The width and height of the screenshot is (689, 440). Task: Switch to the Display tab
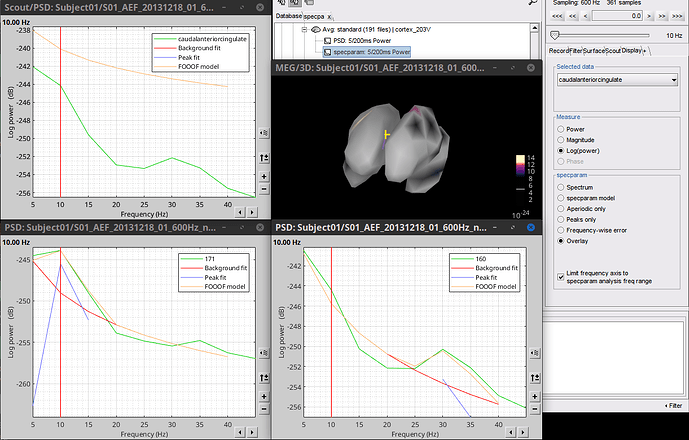pos(631,51)
